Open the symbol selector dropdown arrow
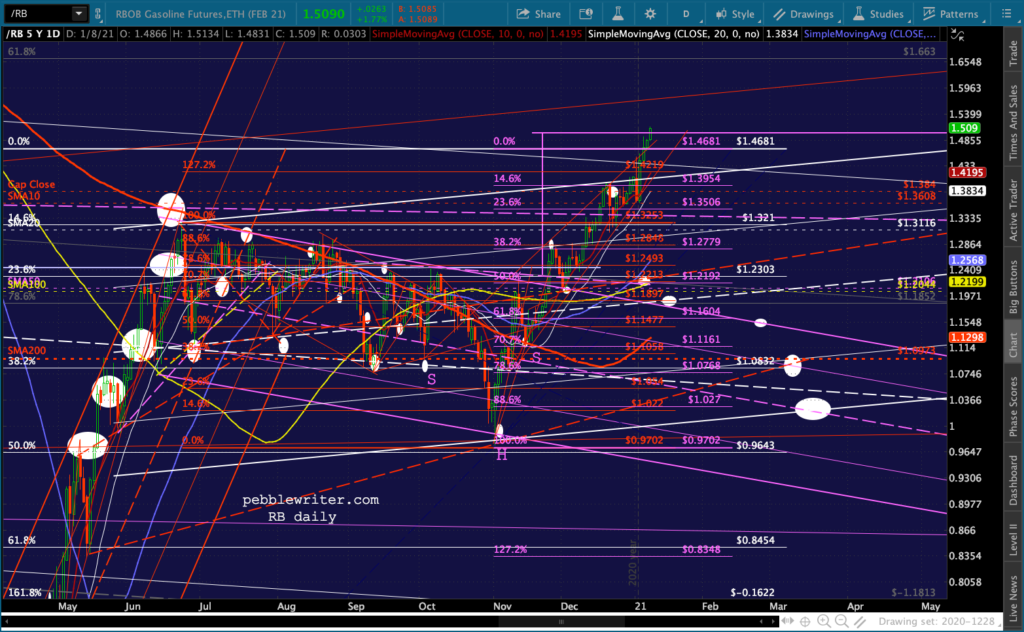 click(79, 13)
